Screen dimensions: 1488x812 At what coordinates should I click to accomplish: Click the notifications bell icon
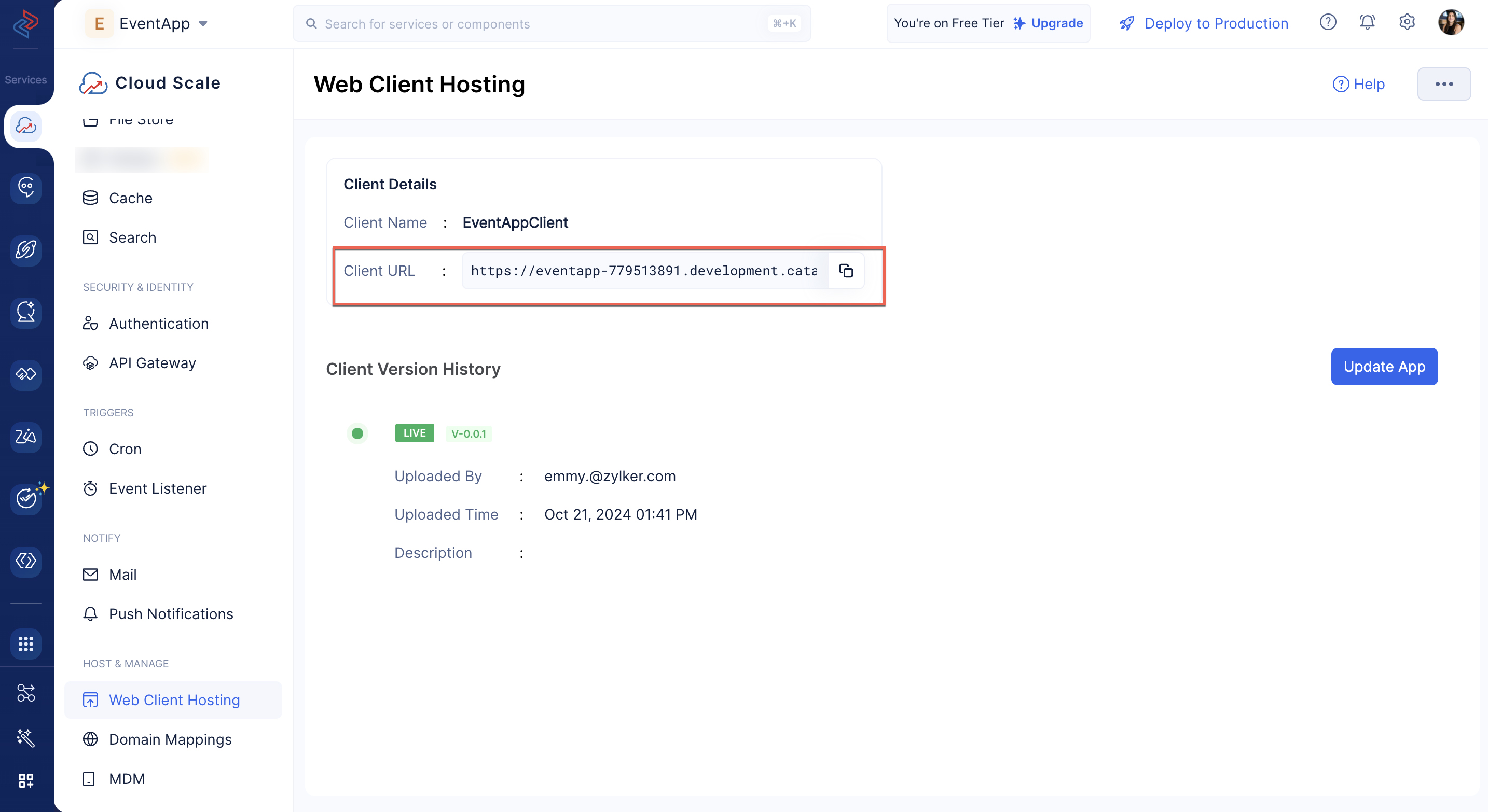[1367, 23]
